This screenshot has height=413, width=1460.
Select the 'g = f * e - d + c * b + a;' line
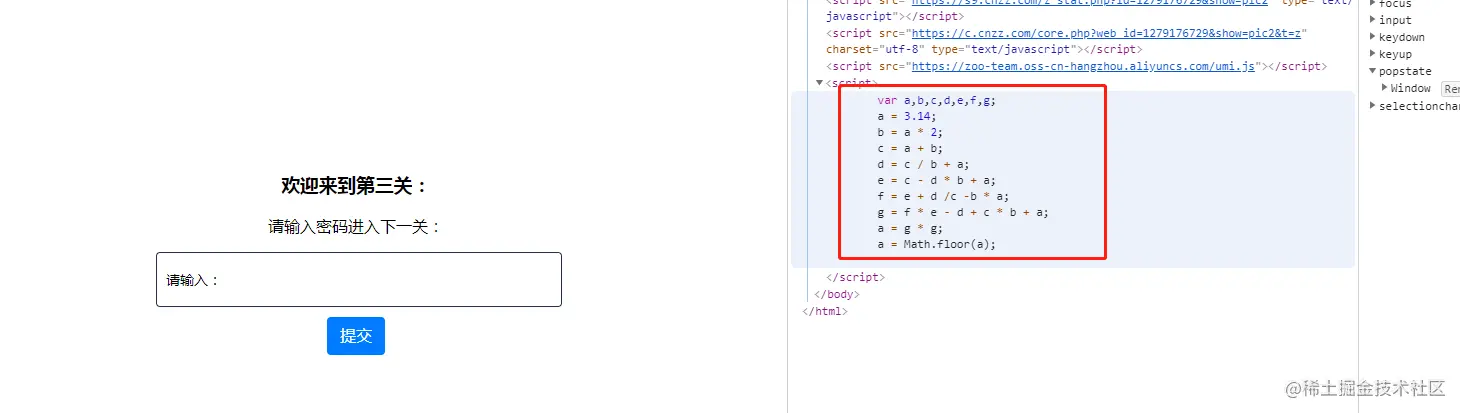[962, 212]
